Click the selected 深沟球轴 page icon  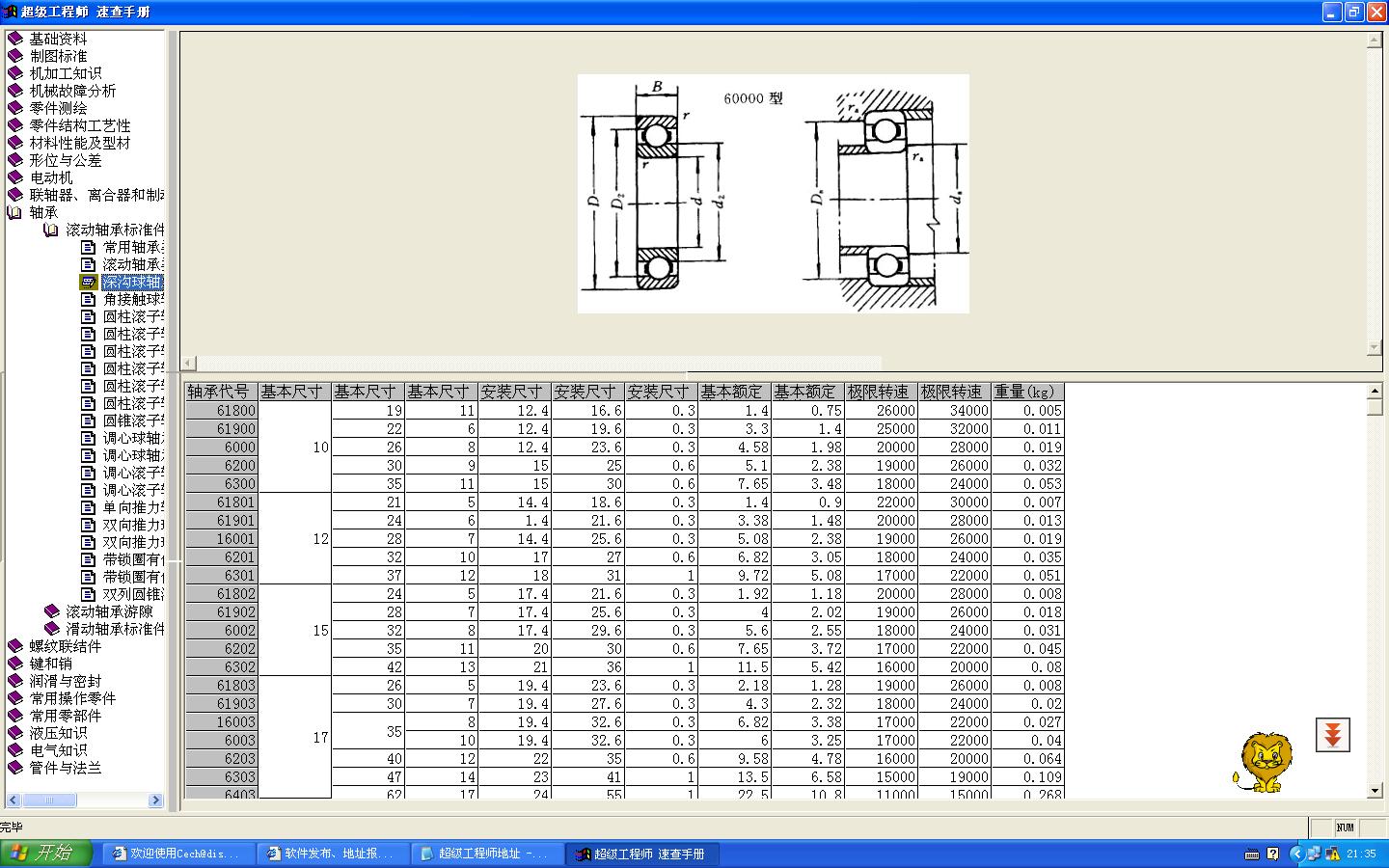pyautogui.click(x=89, y=282)
